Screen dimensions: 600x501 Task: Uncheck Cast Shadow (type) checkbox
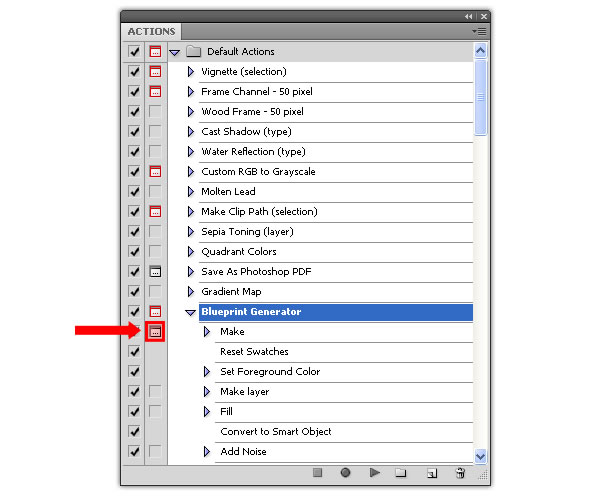134,132
